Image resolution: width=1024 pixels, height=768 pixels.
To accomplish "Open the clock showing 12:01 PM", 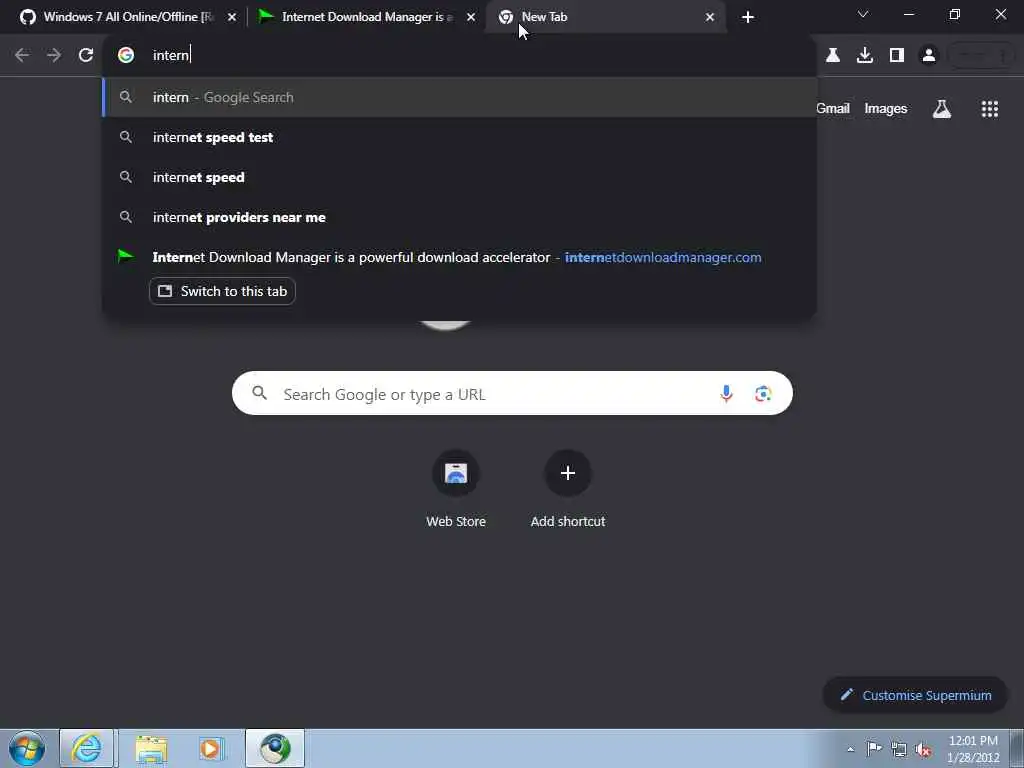I will click(x=973, y=748).
